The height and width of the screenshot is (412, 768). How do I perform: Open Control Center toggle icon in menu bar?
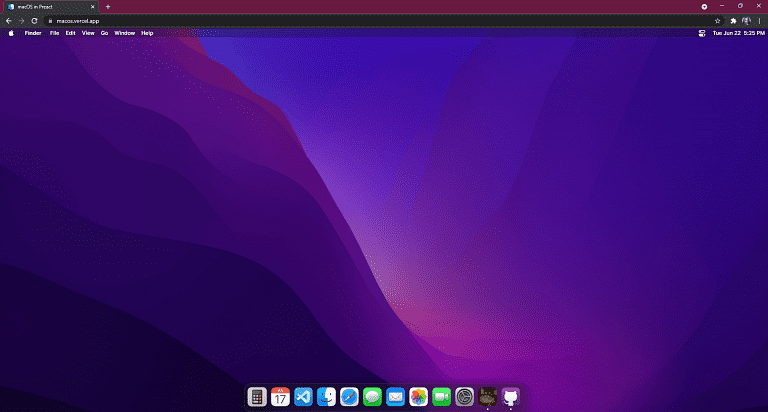702,33
